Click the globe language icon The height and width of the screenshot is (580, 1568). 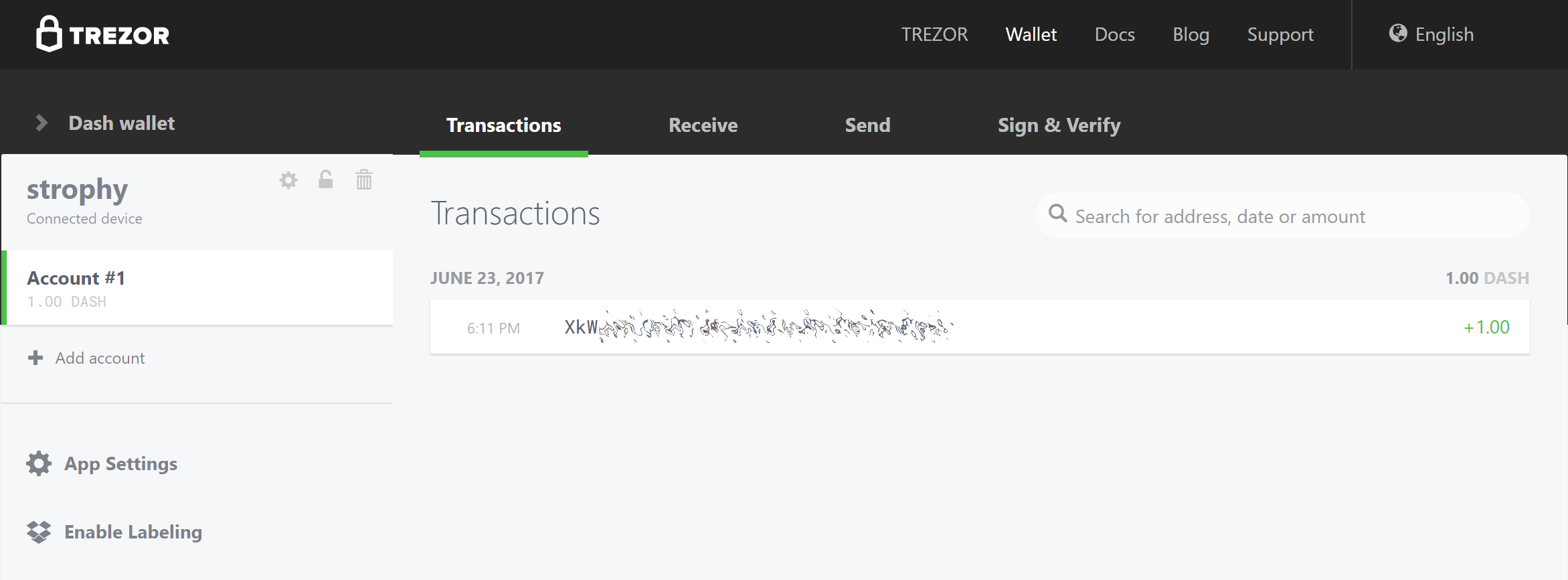[x=1397, y=33]
